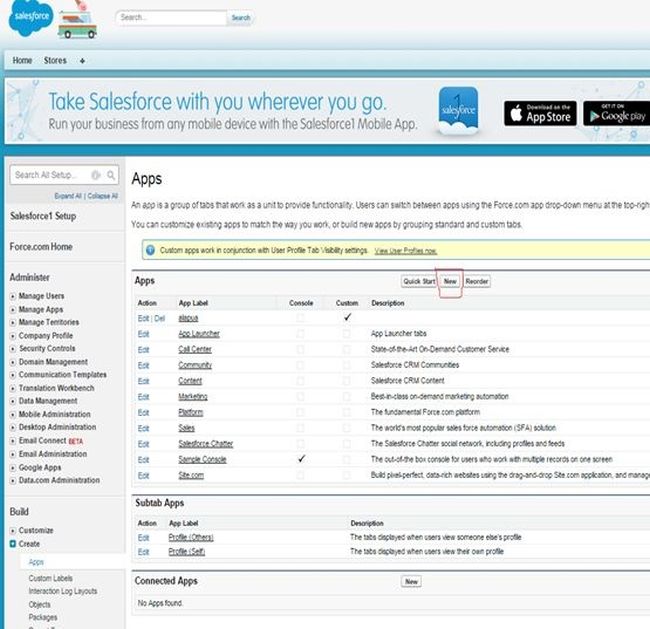The image size is (650, 629).
Task: Open Email Connect BETA in sidebar
Action: 51,441
